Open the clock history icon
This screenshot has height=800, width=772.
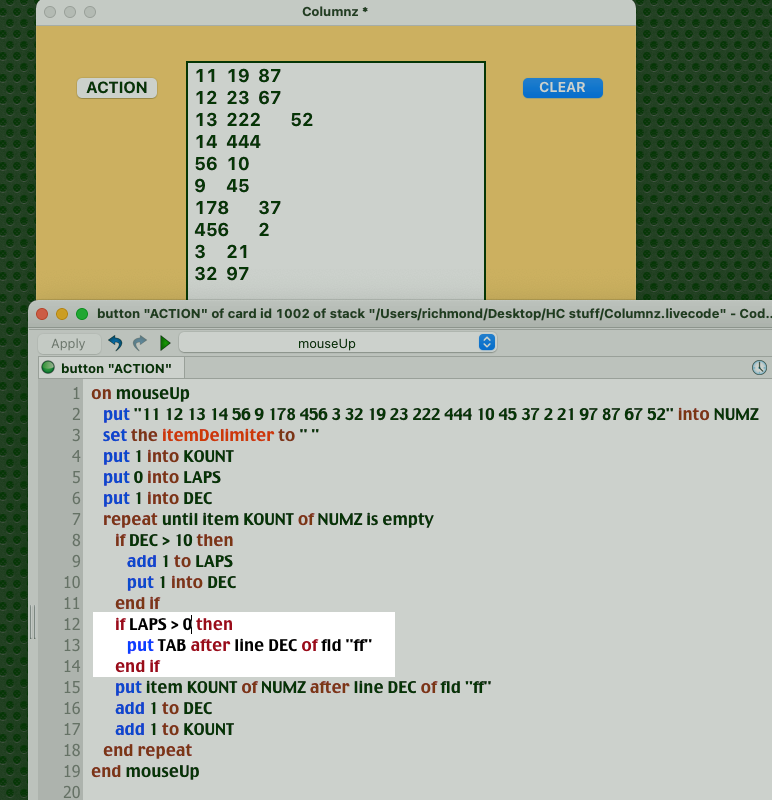pos(759,368)
